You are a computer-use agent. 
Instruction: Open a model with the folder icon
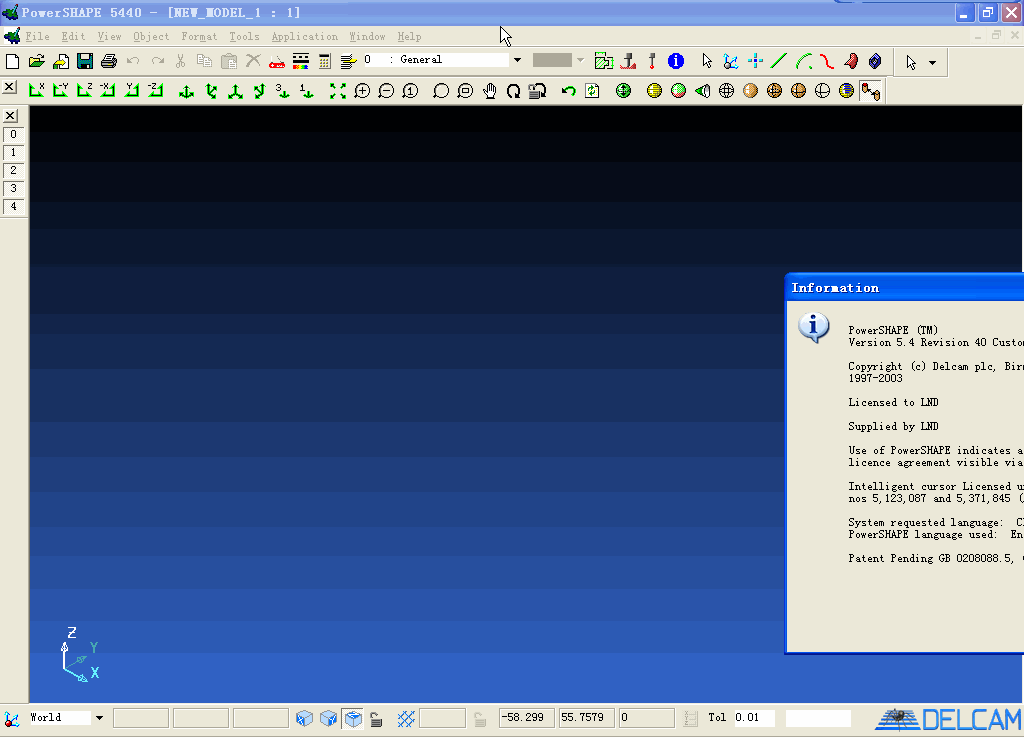click(x=37, y=61)
